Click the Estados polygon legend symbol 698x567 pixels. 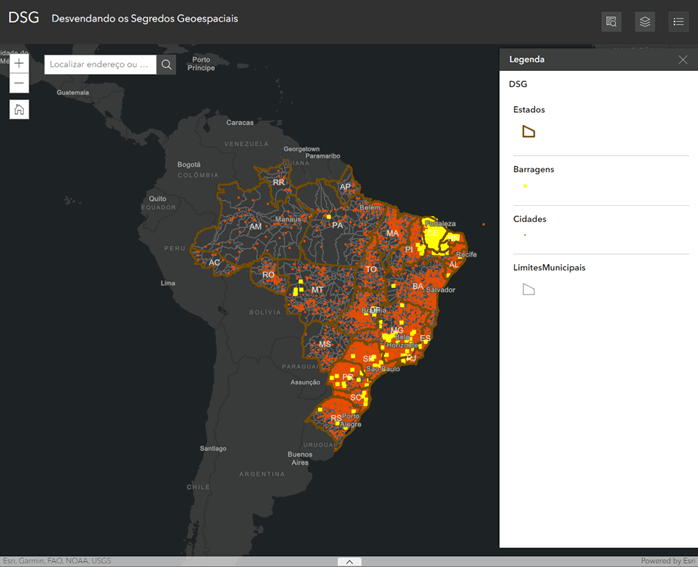click(529, 132)
